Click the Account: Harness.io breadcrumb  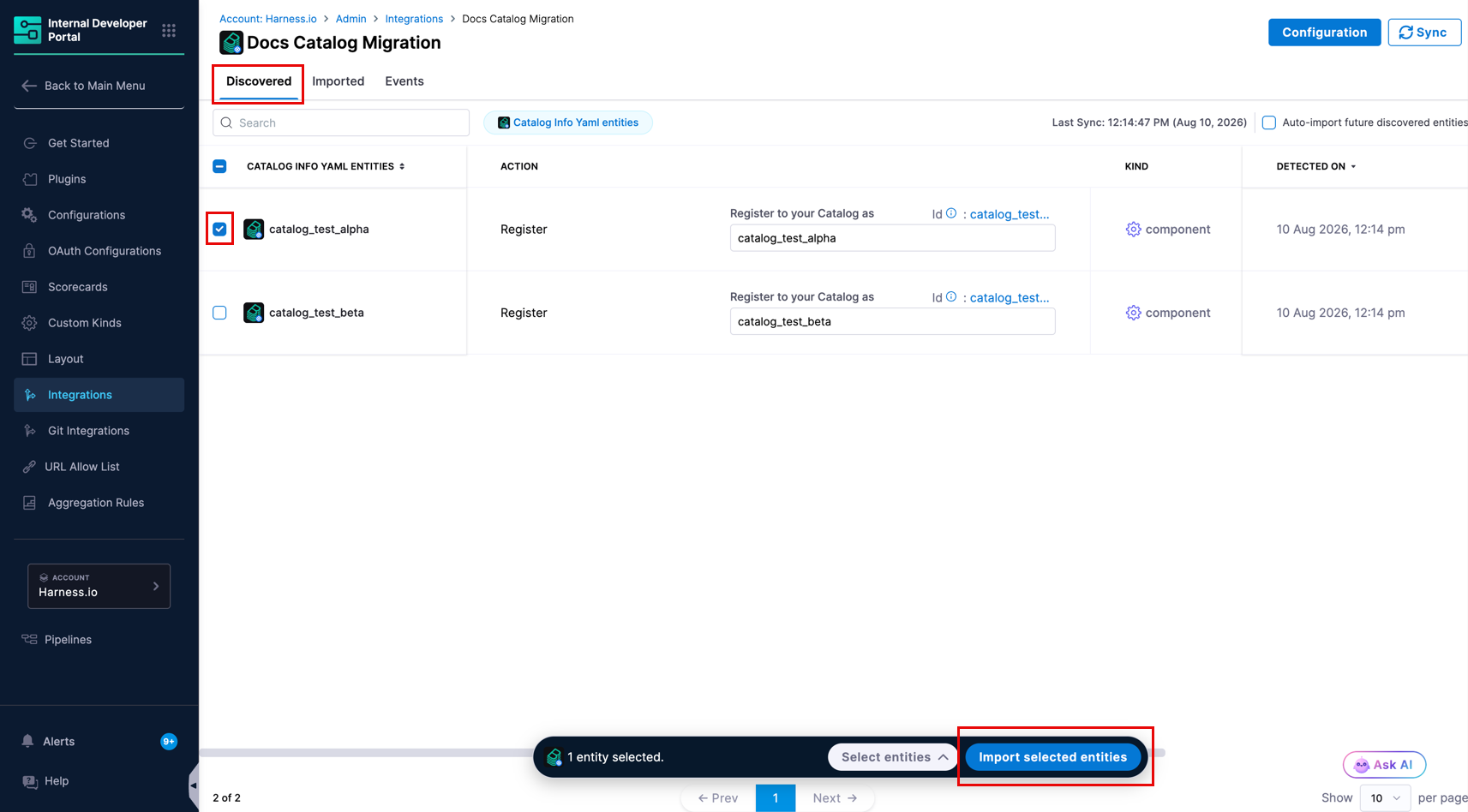coord(268,19)
